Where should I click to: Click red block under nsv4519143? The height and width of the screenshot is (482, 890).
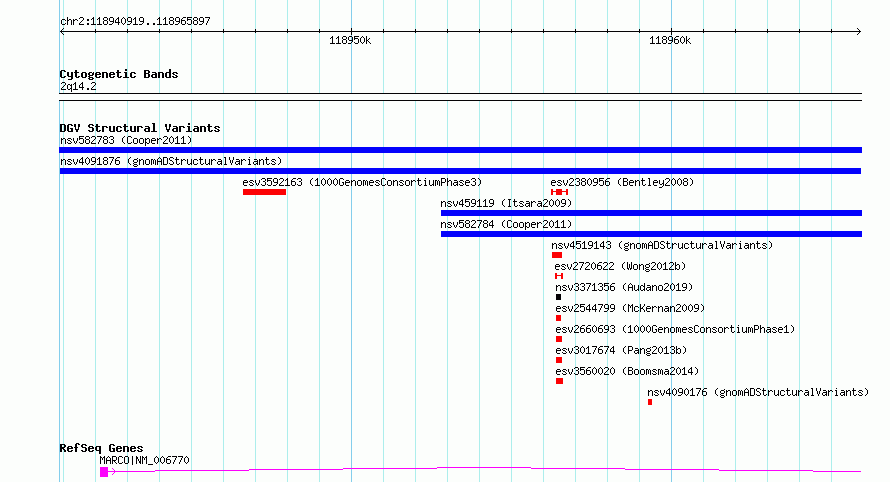point(557,255)
